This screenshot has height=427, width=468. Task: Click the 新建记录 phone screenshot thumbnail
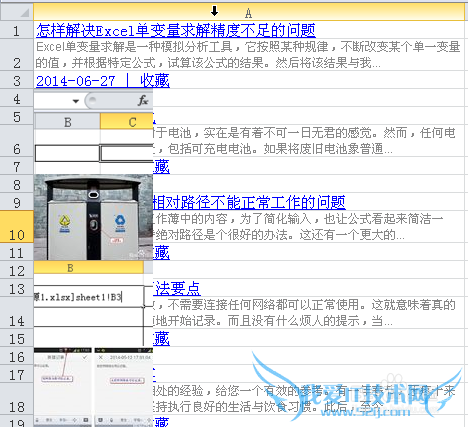[x=63, y=387]
